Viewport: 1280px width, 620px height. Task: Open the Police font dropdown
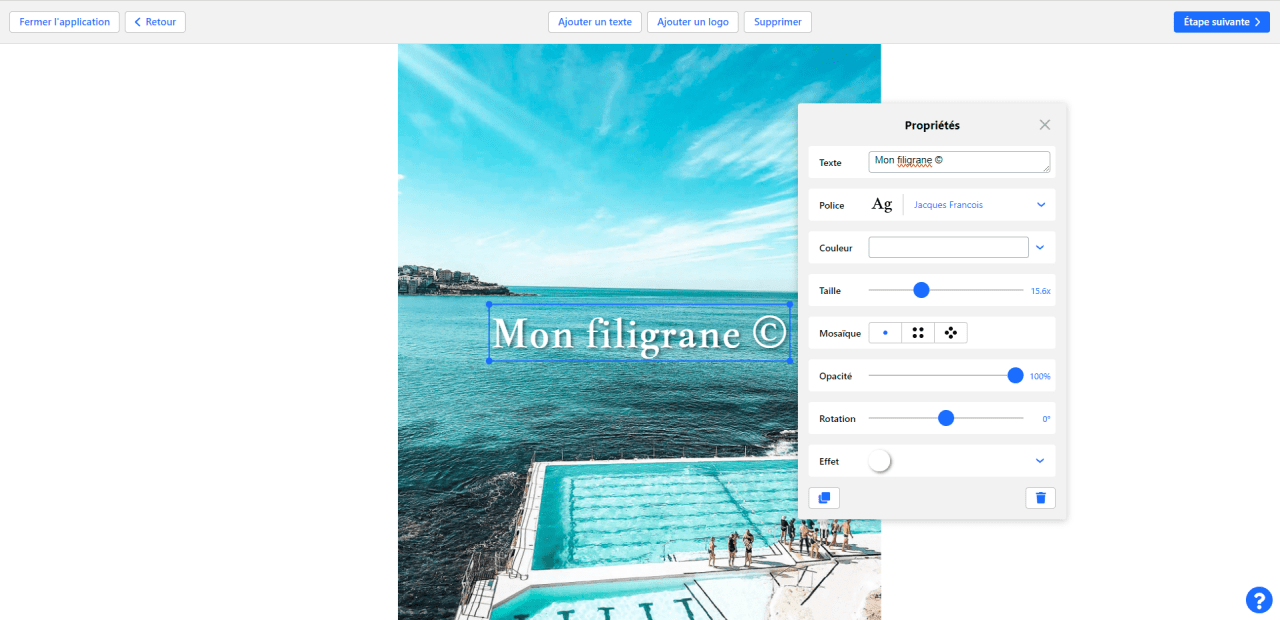pyautogui.click(x=1041, y=205)
